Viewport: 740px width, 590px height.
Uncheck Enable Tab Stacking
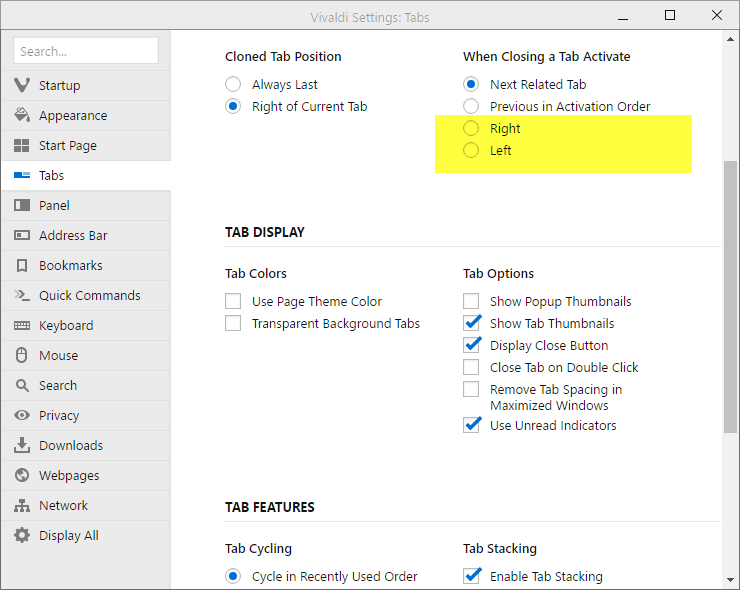[x=471, y=576]
